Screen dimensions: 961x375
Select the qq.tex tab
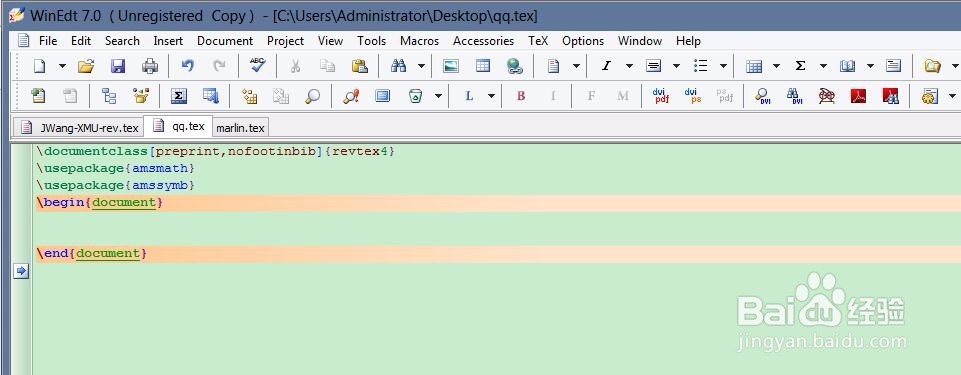(x=178, y=126)
